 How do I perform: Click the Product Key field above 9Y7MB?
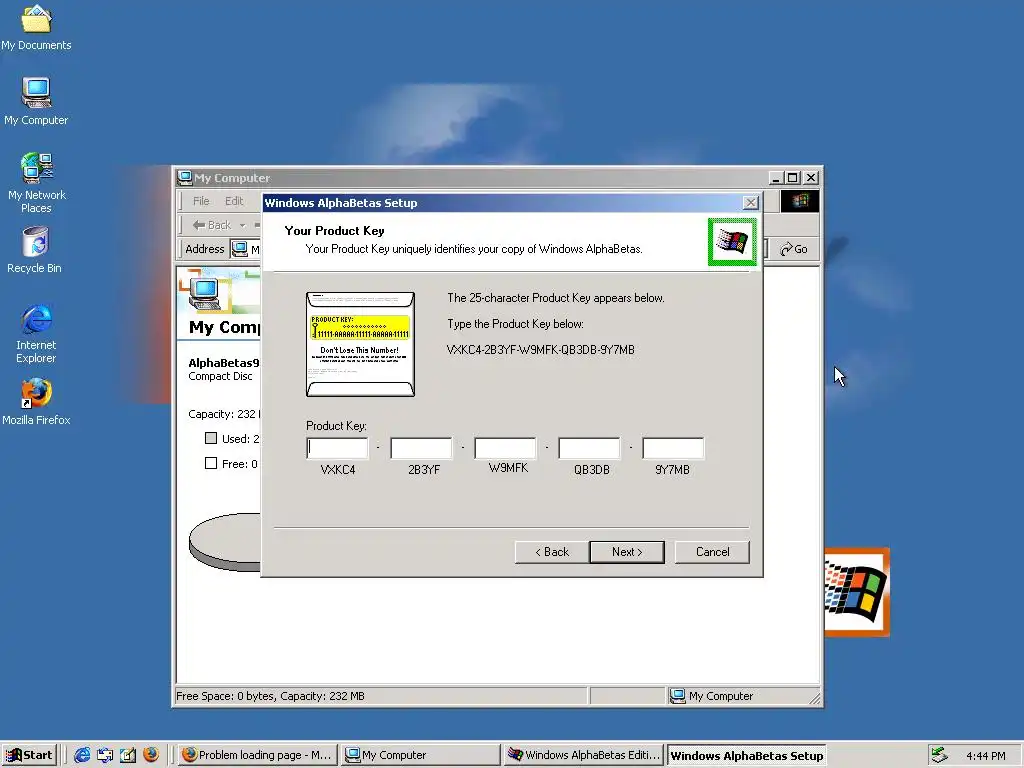[673, 448]
